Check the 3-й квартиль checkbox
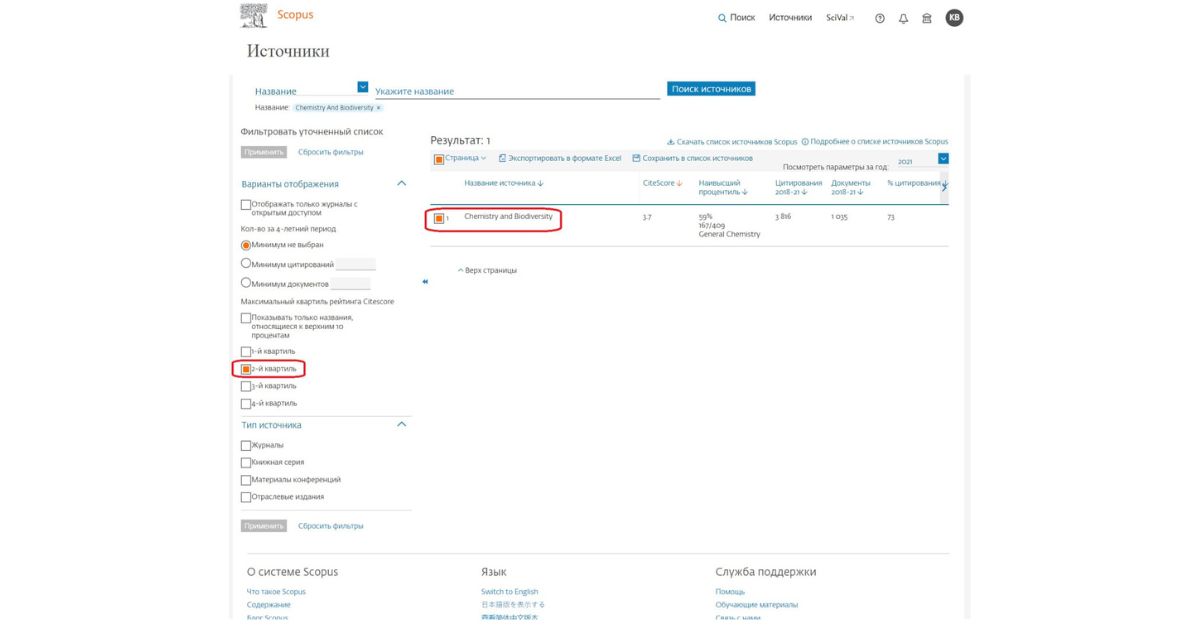Viewport: 1200px width, 627px height. coord(246,386)
